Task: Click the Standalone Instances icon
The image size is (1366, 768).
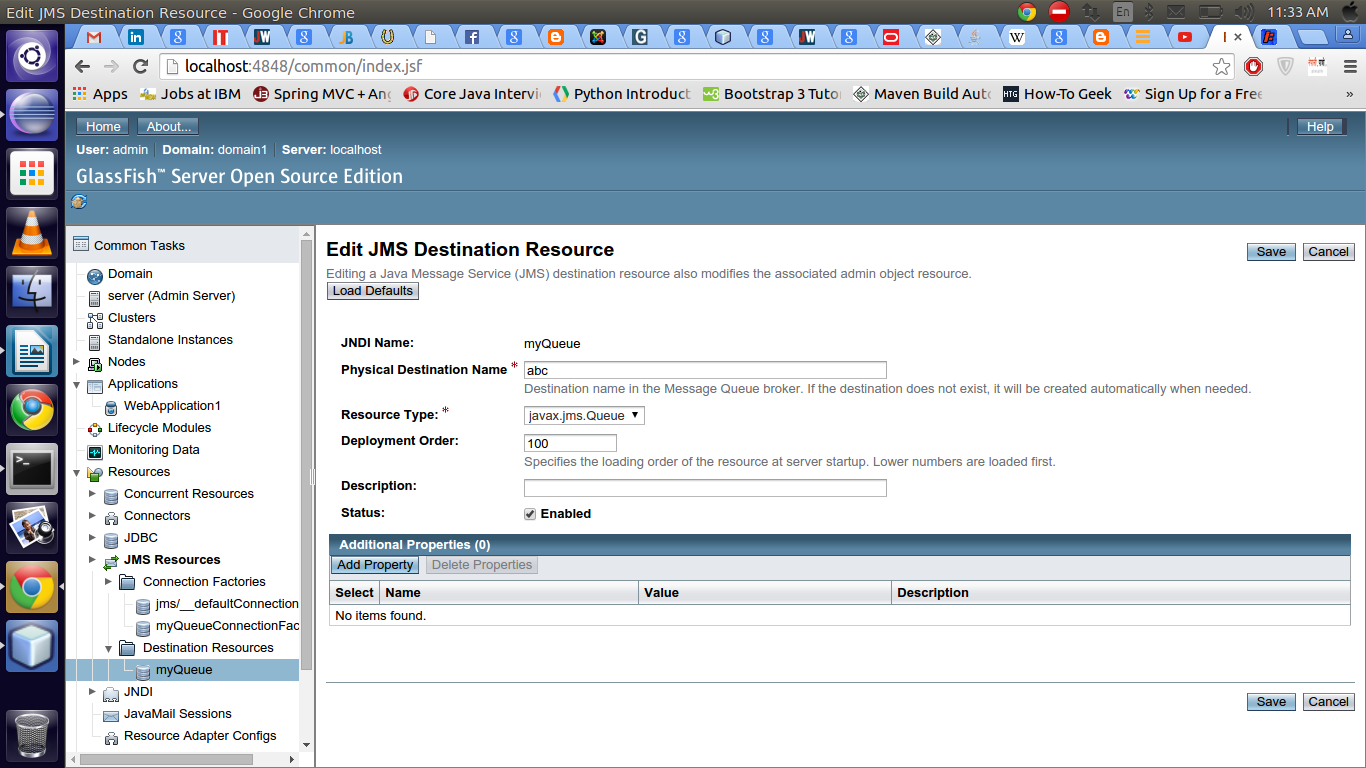Action: pos(95,341)
